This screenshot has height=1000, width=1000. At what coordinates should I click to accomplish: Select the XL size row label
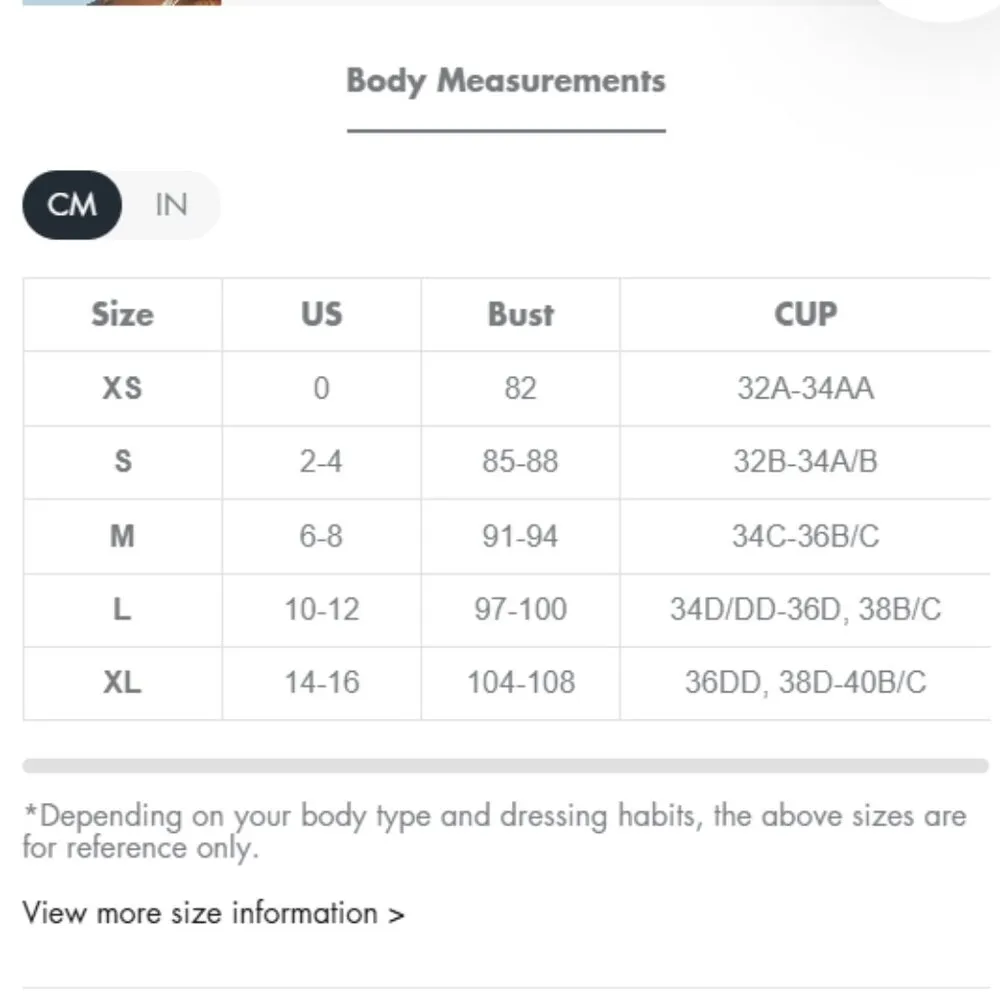[122, 683]
